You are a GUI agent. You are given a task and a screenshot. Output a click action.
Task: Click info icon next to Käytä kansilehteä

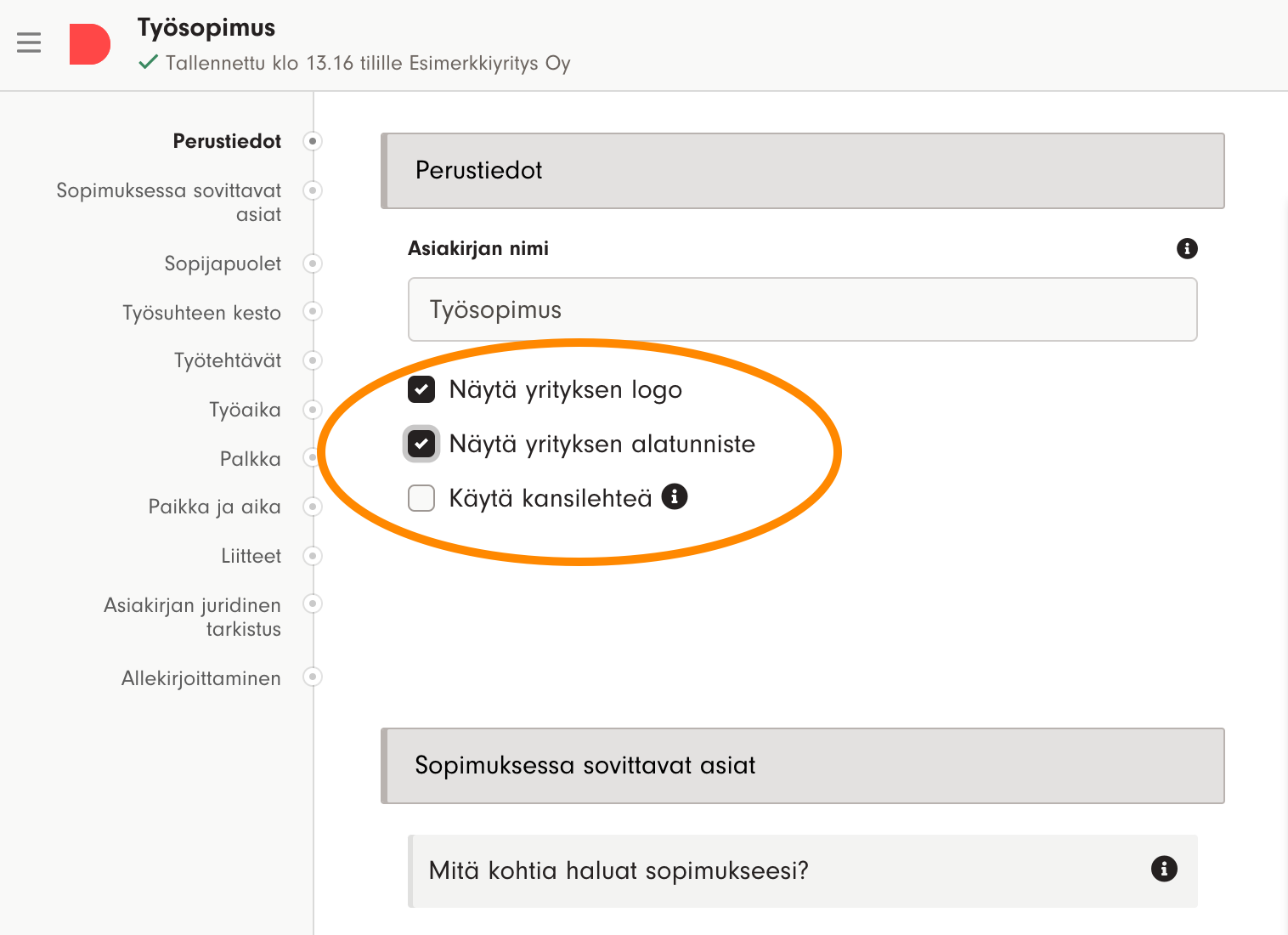tap(675, 496)
